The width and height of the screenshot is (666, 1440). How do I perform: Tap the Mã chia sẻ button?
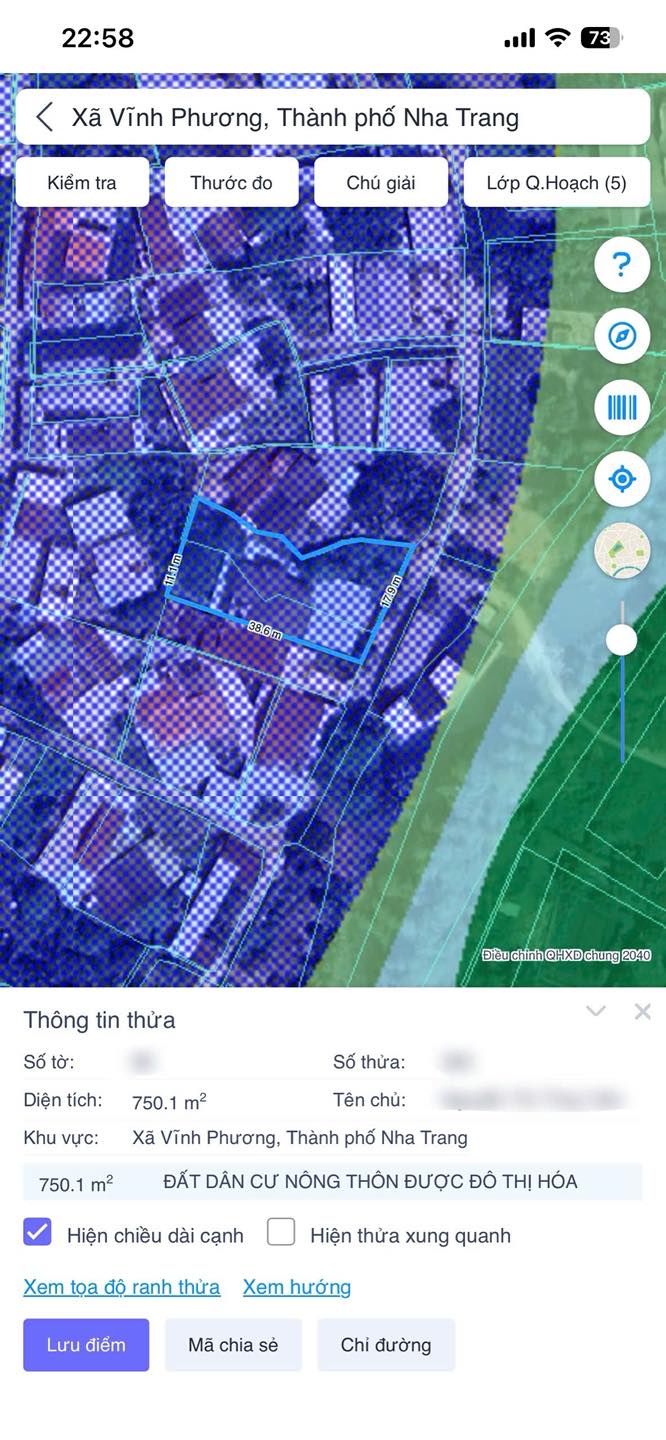pyautogui.click(x=233, y=1345)
